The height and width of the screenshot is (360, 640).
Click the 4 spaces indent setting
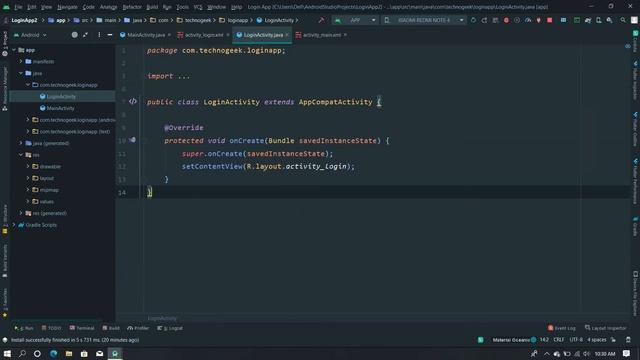pos(597,340)
